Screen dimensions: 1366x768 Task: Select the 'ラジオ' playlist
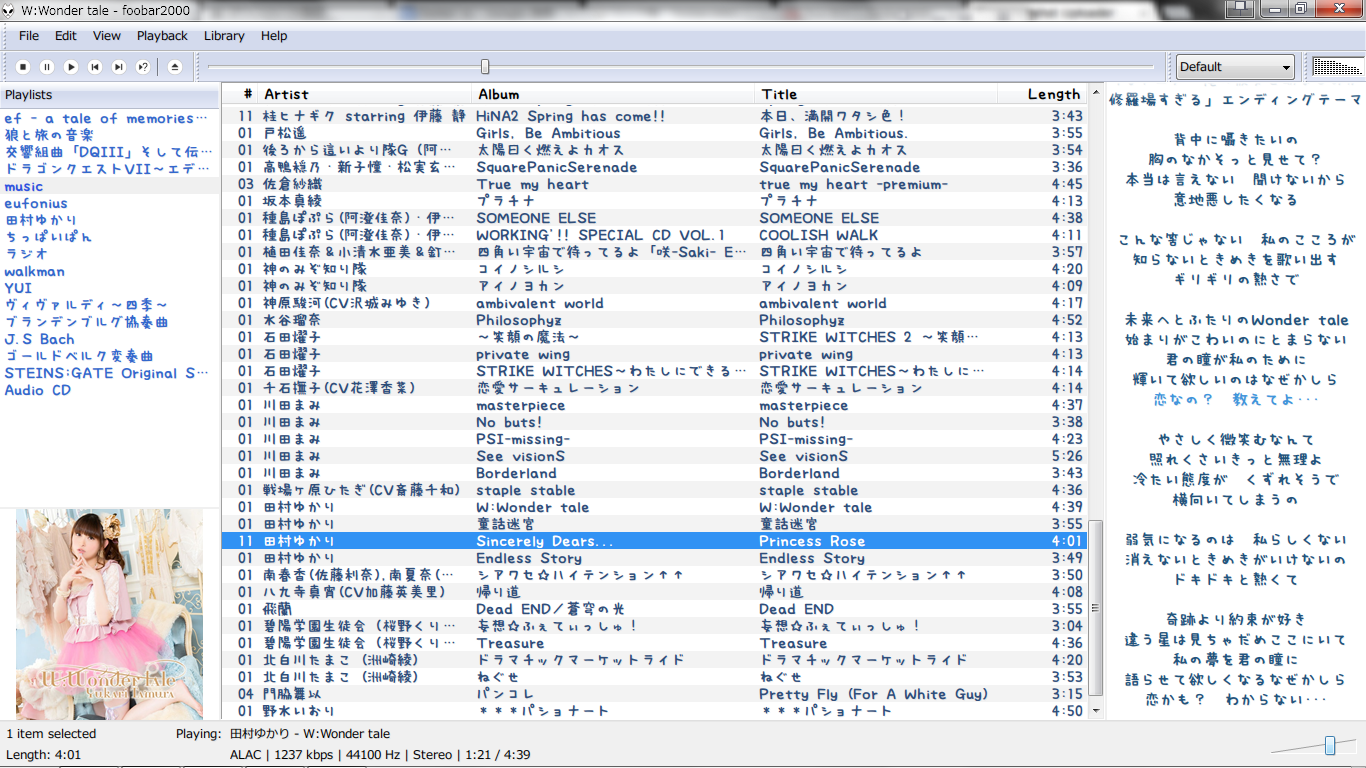[26, 254]
